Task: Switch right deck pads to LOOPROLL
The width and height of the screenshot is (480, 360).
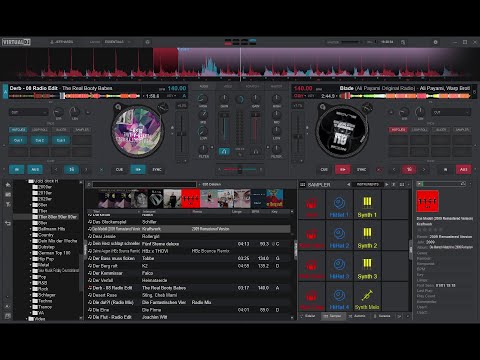Action: coord(420,130)
